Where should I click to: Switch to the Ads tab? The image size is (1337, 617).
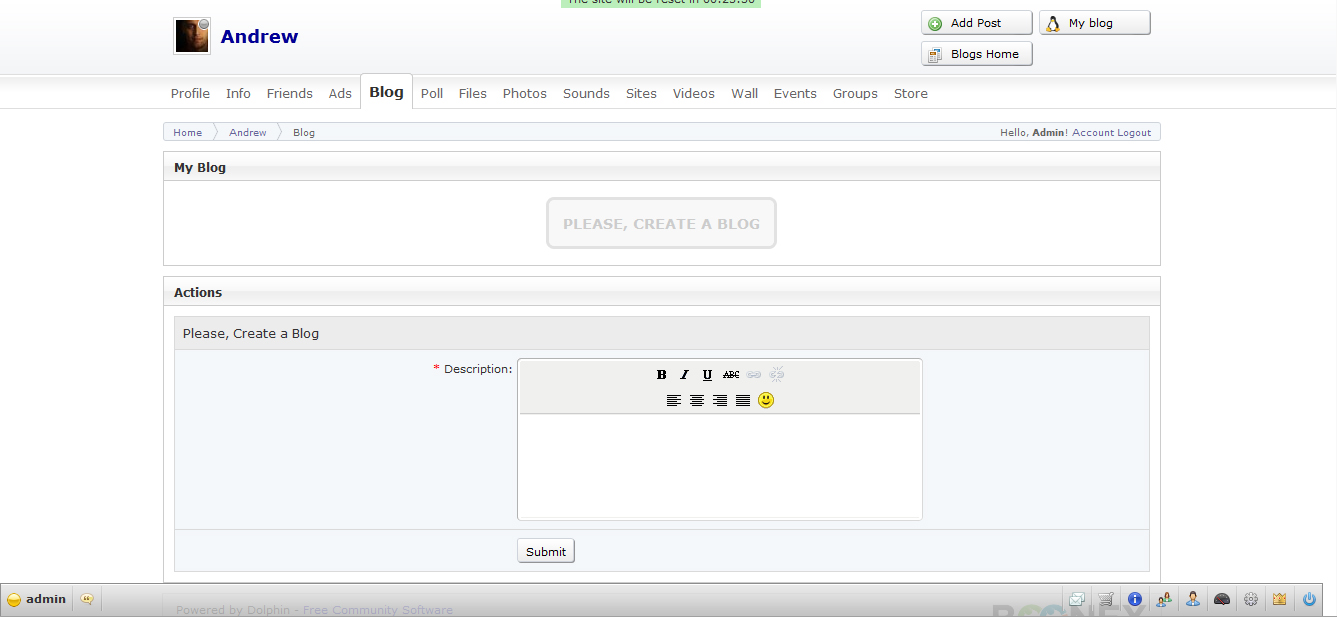(340, 93)
